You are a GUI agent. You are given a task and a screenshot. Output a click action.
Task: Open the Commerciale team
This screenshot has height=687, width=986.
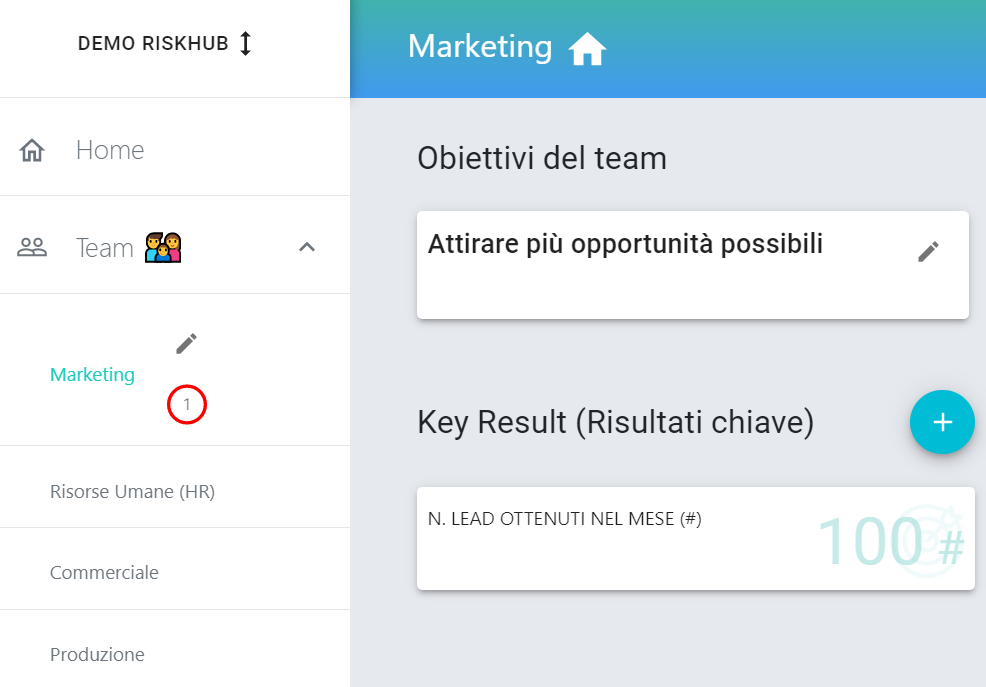[x=175, y=573]
